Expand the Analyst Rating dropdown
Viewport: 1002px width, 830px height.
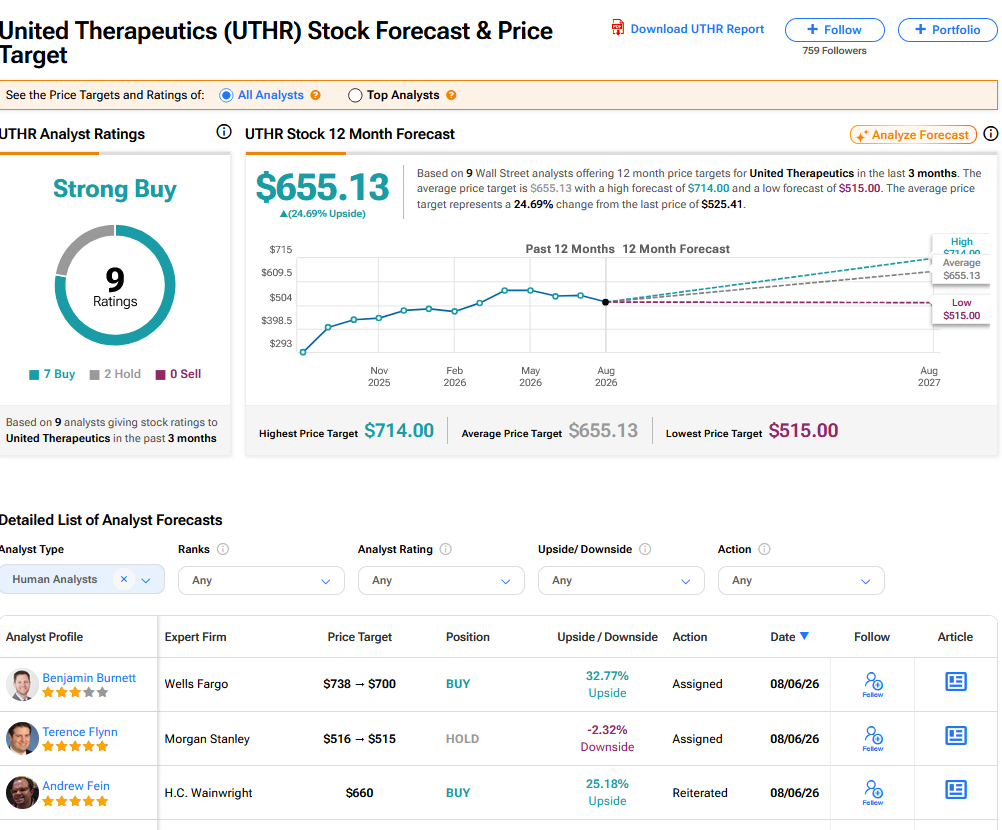(x=441, y=580)
